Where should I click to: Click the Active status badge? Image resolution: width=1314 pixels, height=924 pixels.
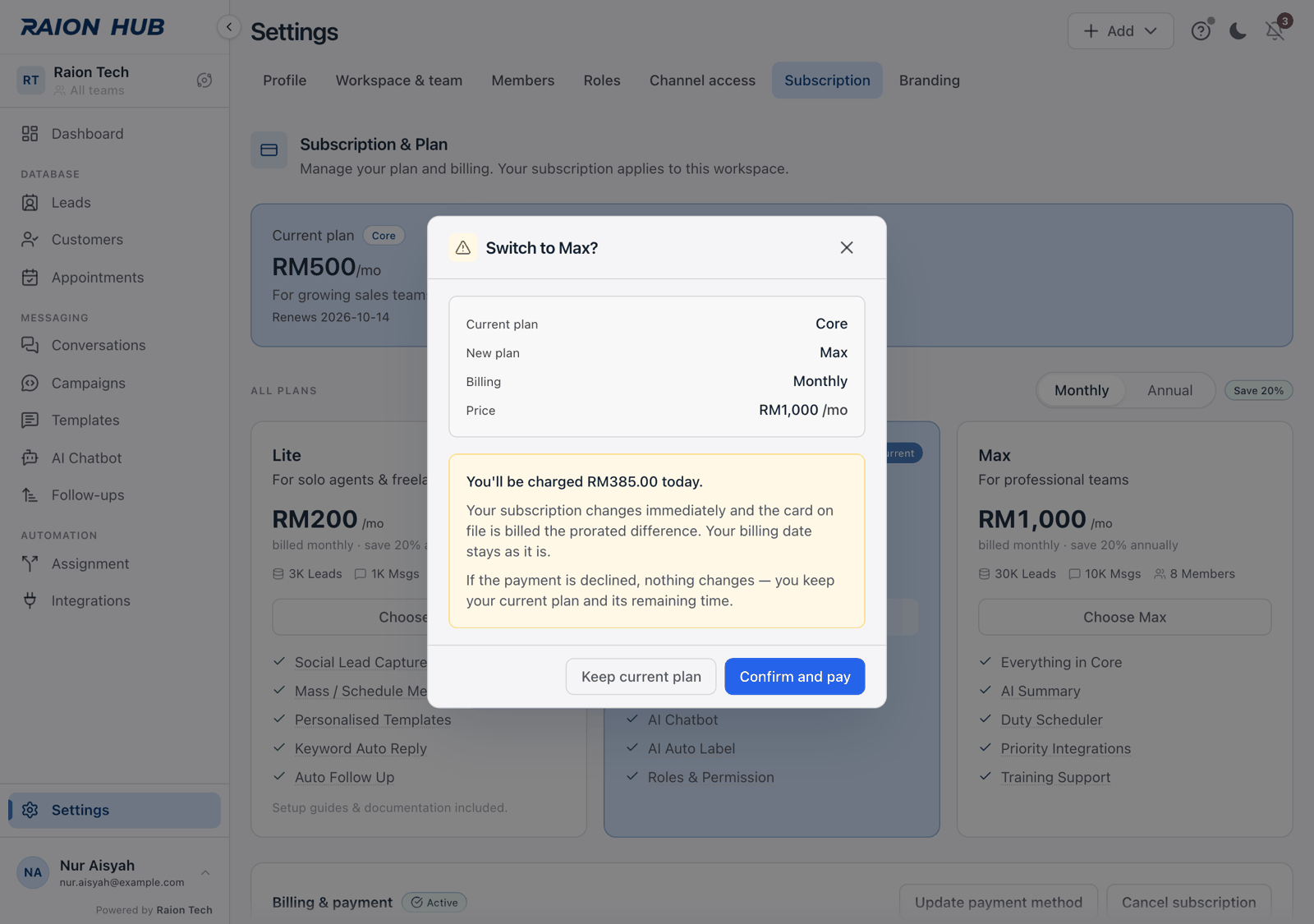(x=434, y=903)
